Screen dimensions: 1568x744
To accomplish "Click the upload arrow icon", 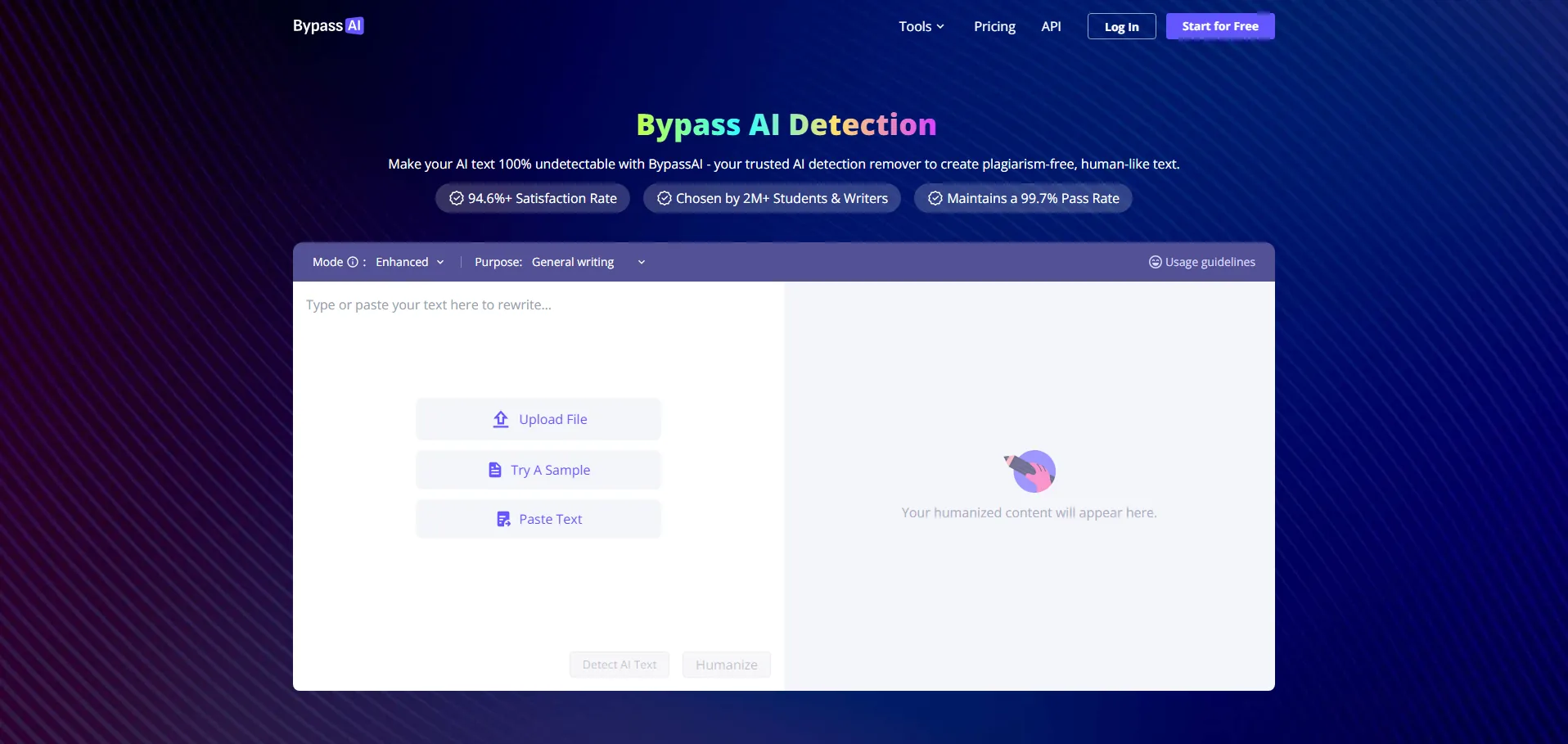I will [501, 419].
